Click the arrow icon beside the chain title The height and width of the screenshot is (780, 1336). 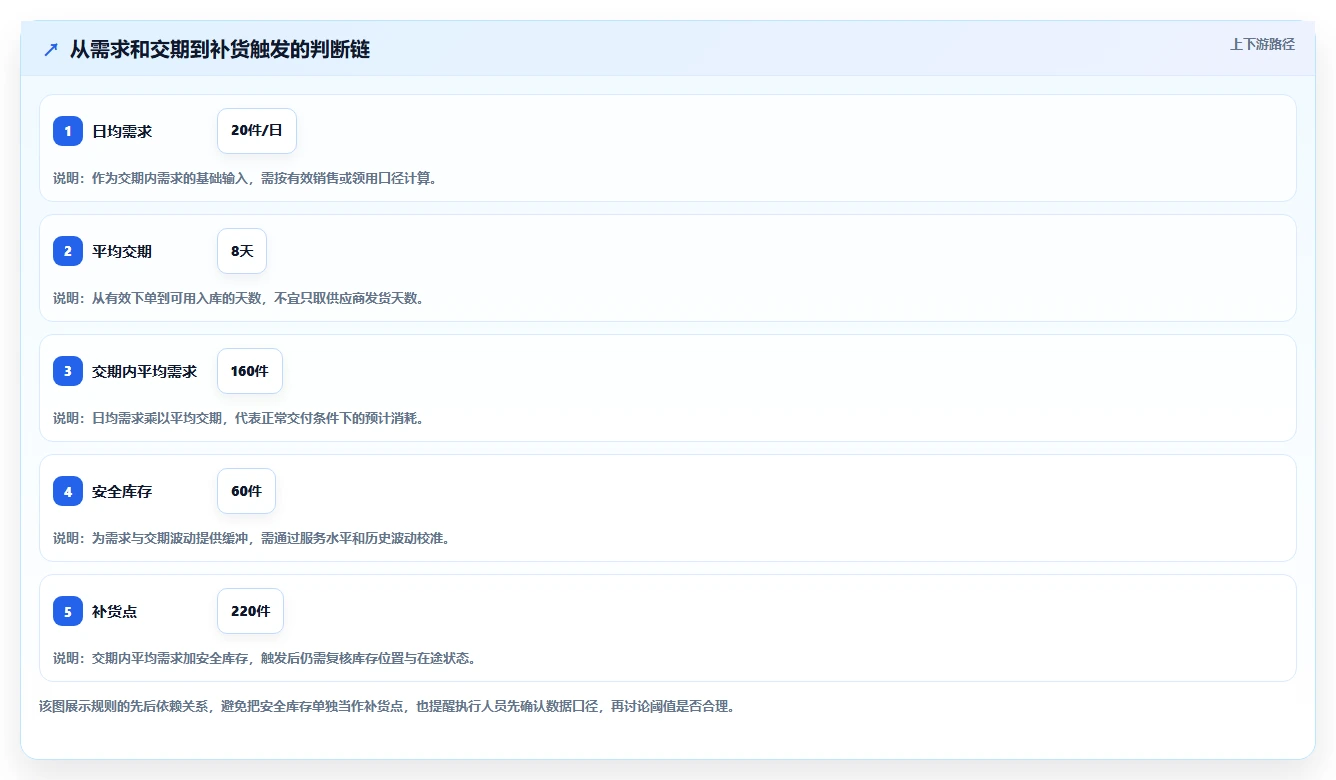[51, 49]
